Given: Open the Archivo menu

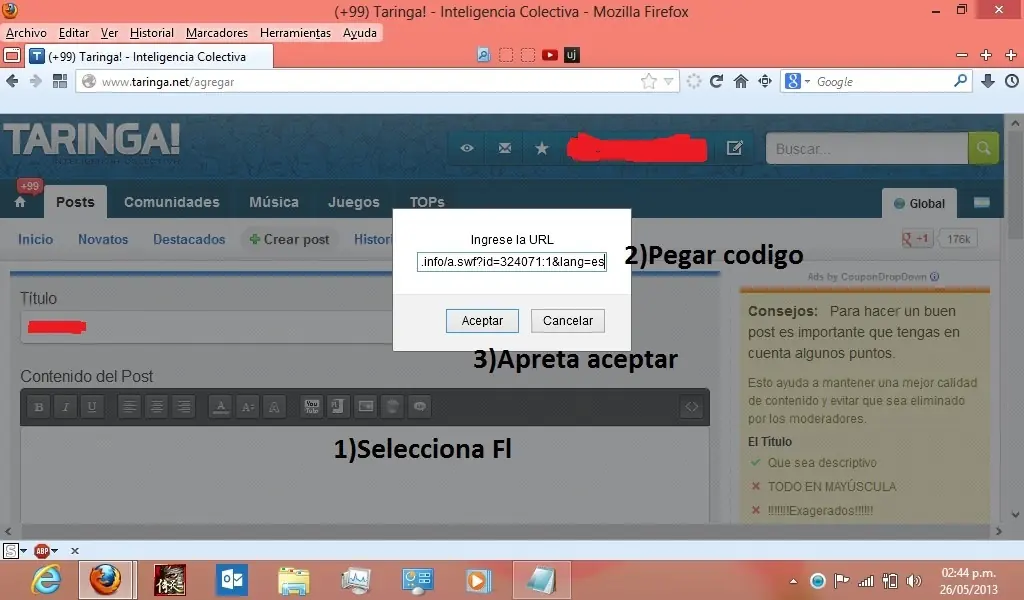Looking at the screenshot, I should (26, 33).
